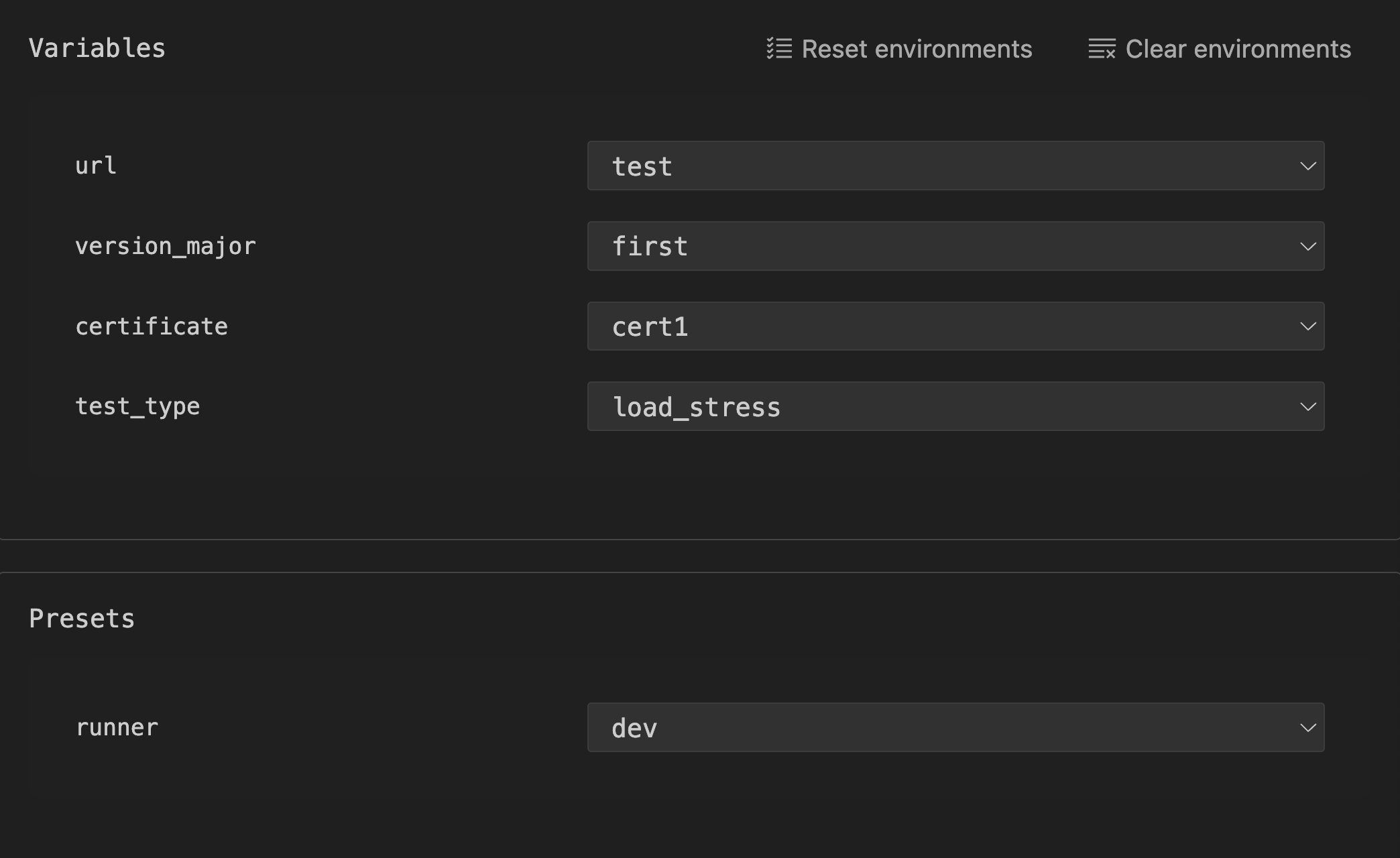The width and height of the screenshot is (1400, 858).
Task: Click the chevron arrow on url field
Action: [1307, 166]
